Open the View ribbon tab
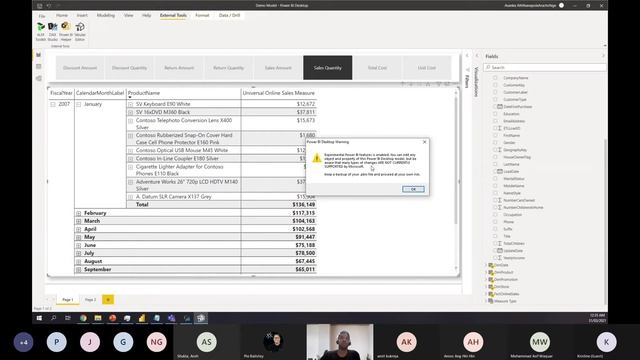 [x=129, y=16]
